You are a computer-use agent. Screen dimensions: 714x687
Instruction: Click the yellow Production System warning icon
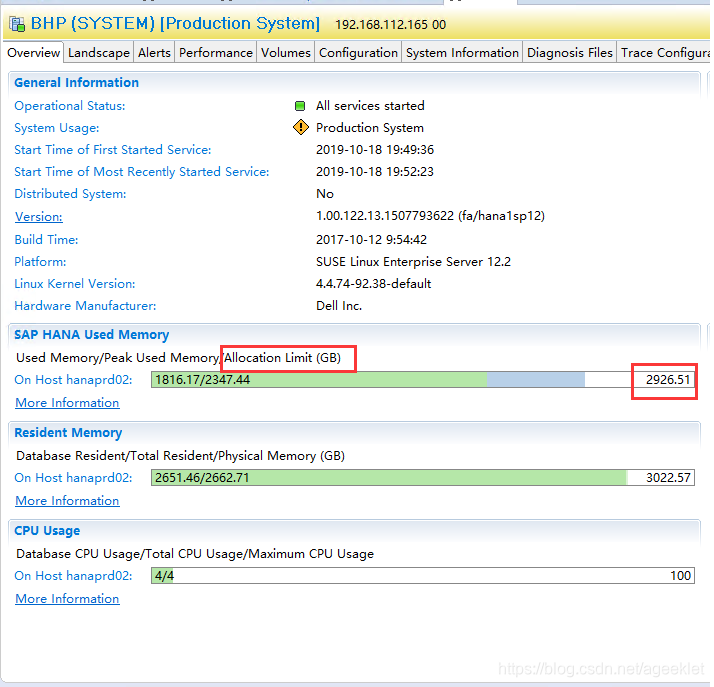(301, 127)
